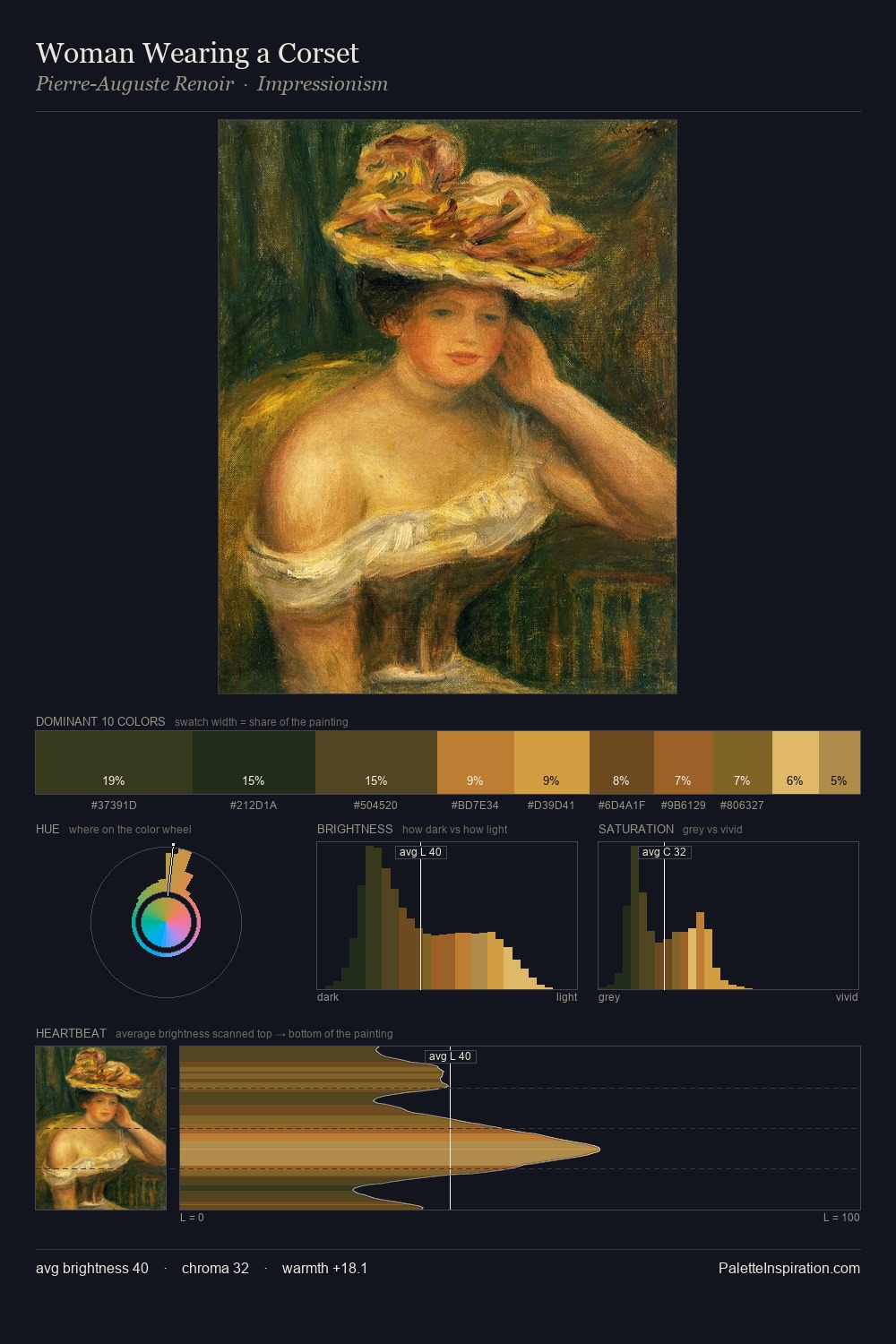Click the 'avg L 40' brightness histogram label

tap(420, 852)
